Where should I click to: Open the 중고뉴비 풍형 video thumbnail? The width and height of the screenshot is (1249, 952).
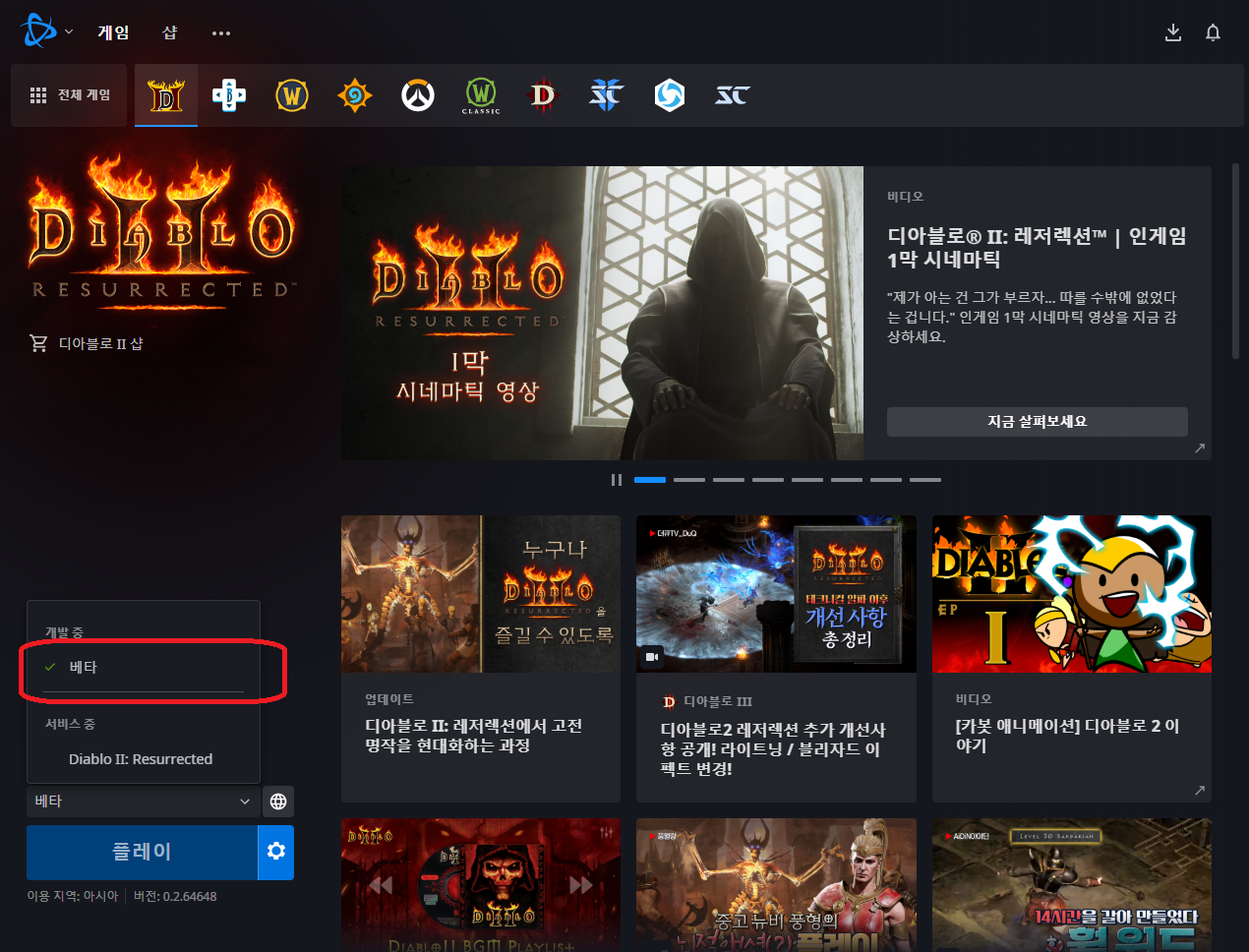[776, 885]
